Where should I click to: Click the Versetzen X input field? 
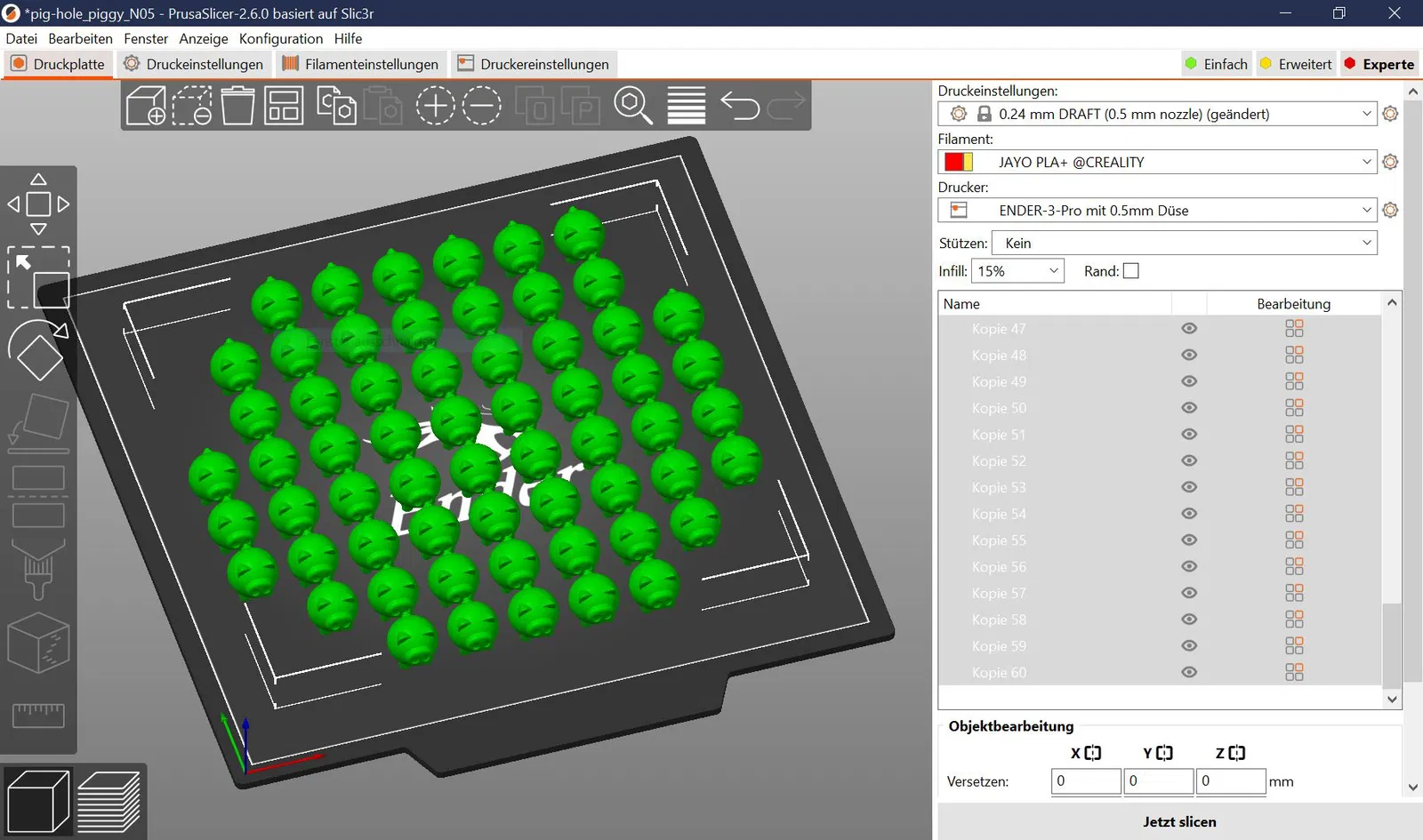1086,781
